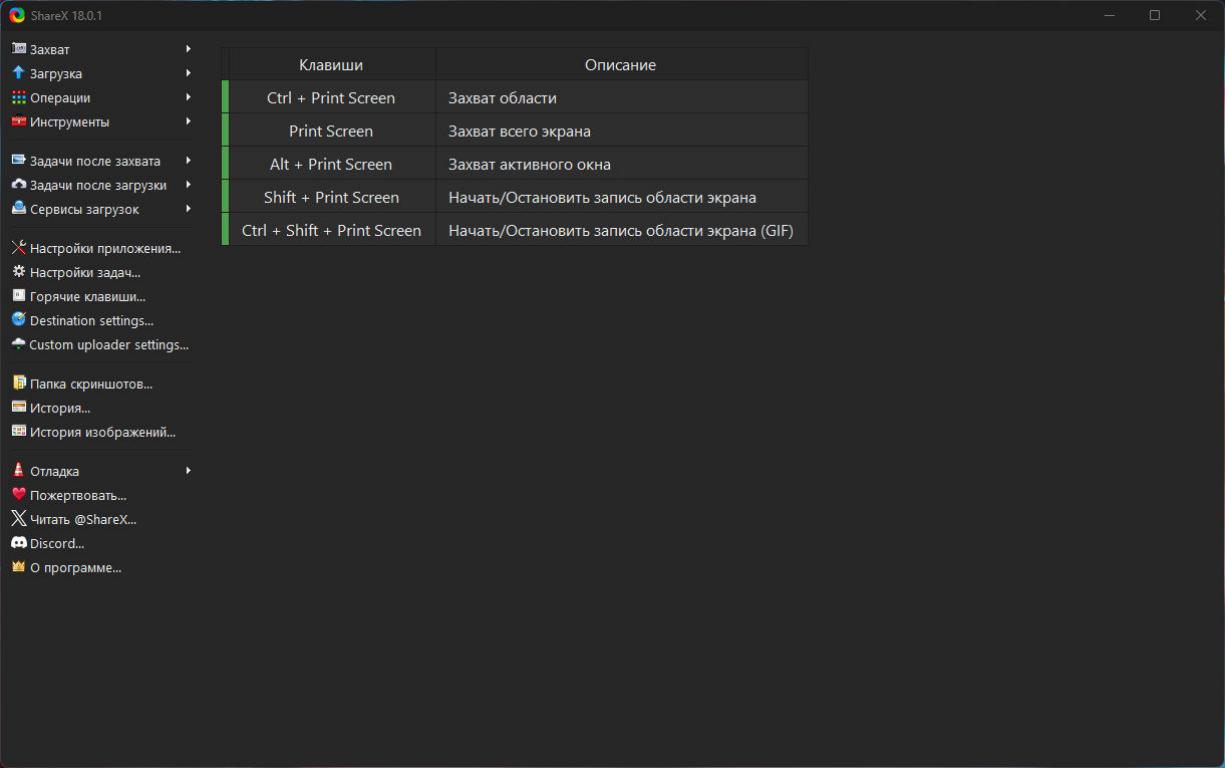1225x768 pixels.
Task: Click the blue Загрузка upload arrow icon
Action: (18, 73)
